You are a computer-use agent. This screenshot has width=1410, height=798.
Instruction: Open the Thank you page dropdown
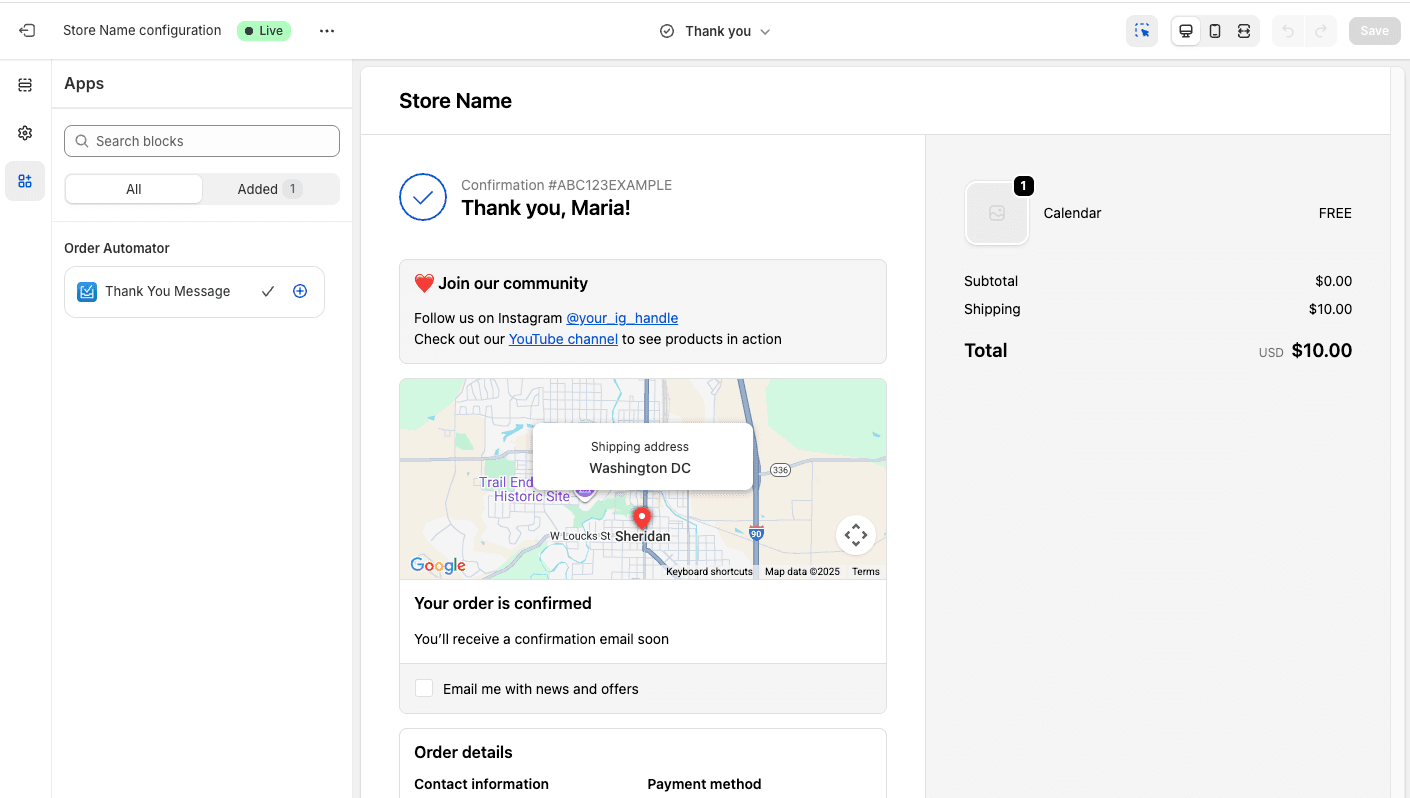coord(716,31)
